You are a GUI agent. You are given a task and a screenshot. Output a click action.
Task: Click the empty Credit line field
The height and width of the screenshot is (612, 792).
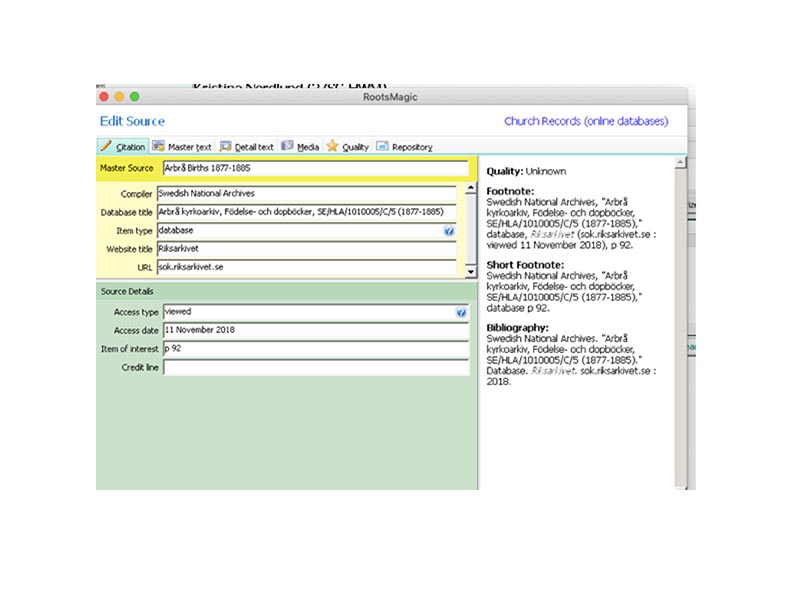click(316, 368)
